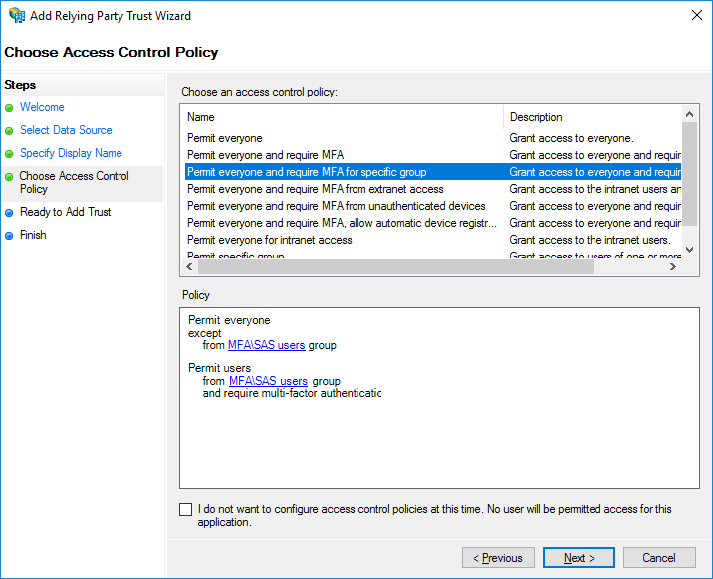Check the do not configure policies checkbox
This screenshot has height=579, width=713.
[186, 510]
